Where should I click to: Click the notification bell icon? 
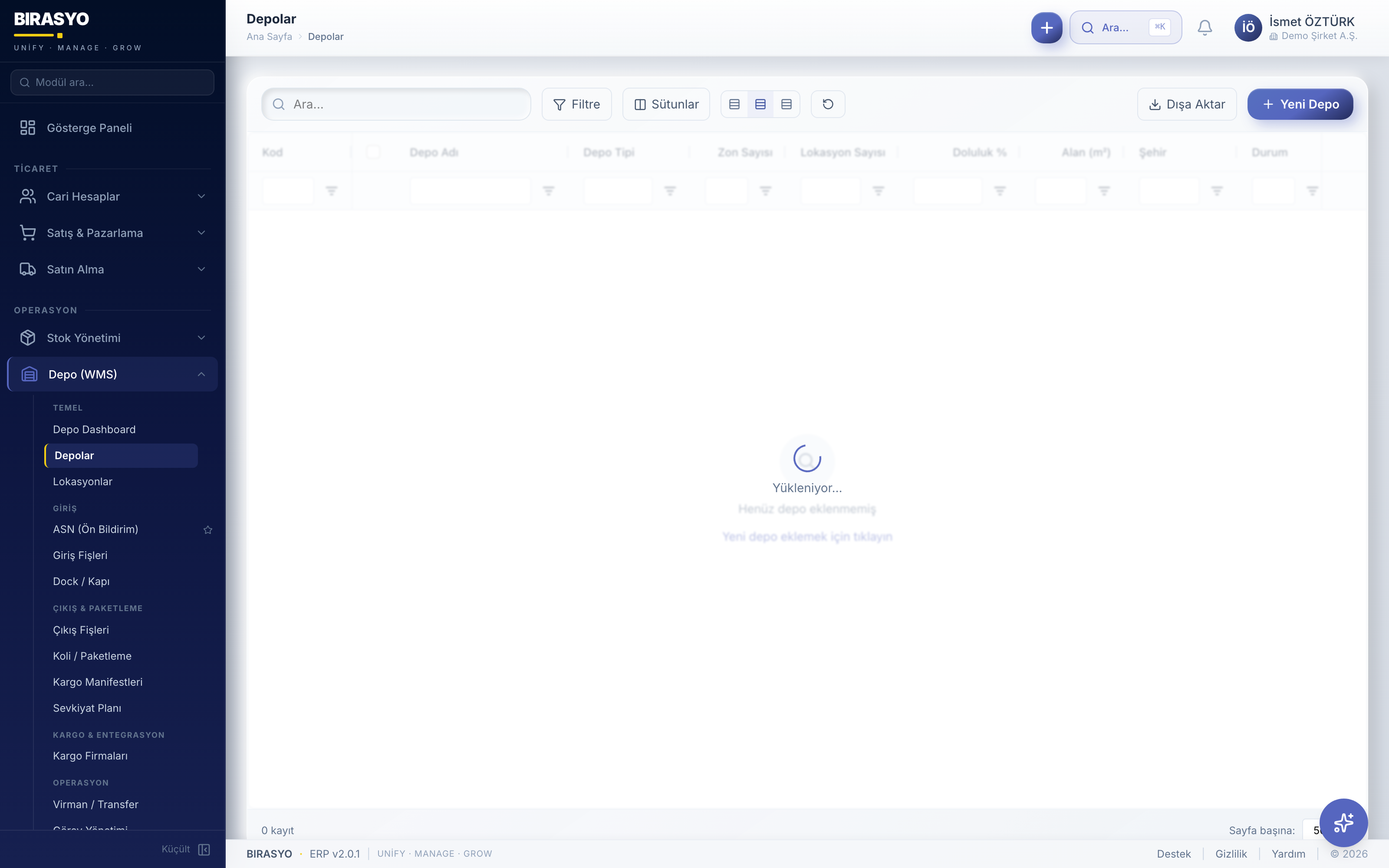tap(1205, 27)
